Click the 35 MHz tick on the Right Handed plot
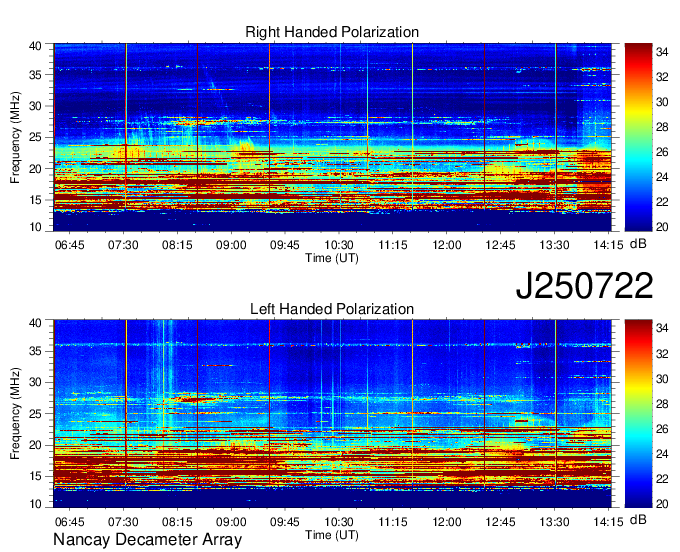 coord(35,75)
